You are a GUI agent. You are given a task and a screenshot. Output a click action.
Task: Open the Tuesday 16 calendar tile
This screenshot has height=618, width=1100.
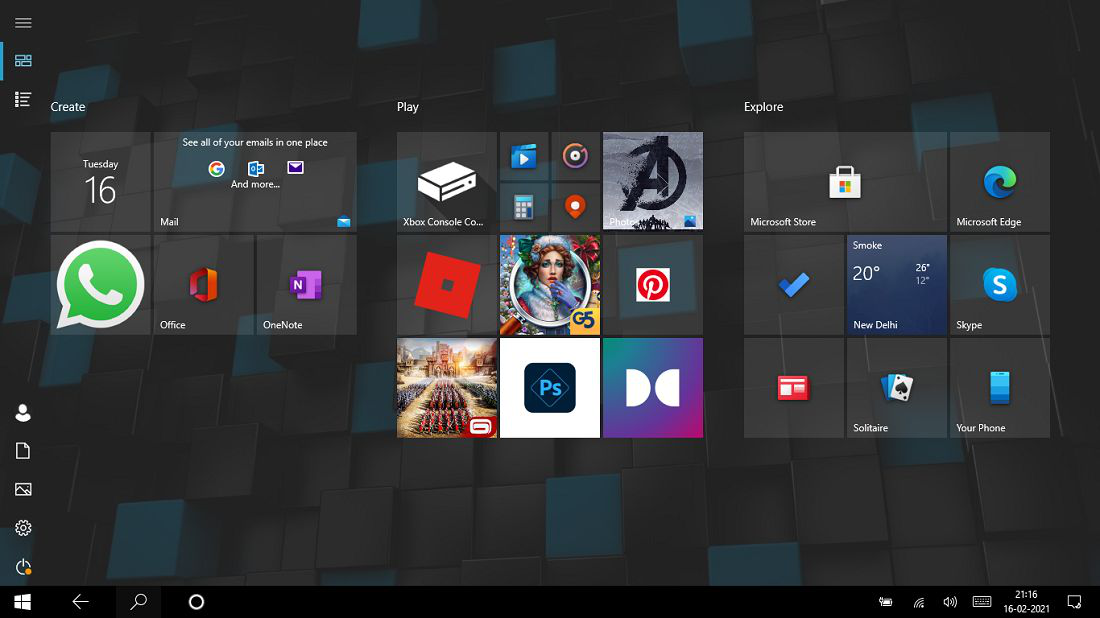click(100, 182)
